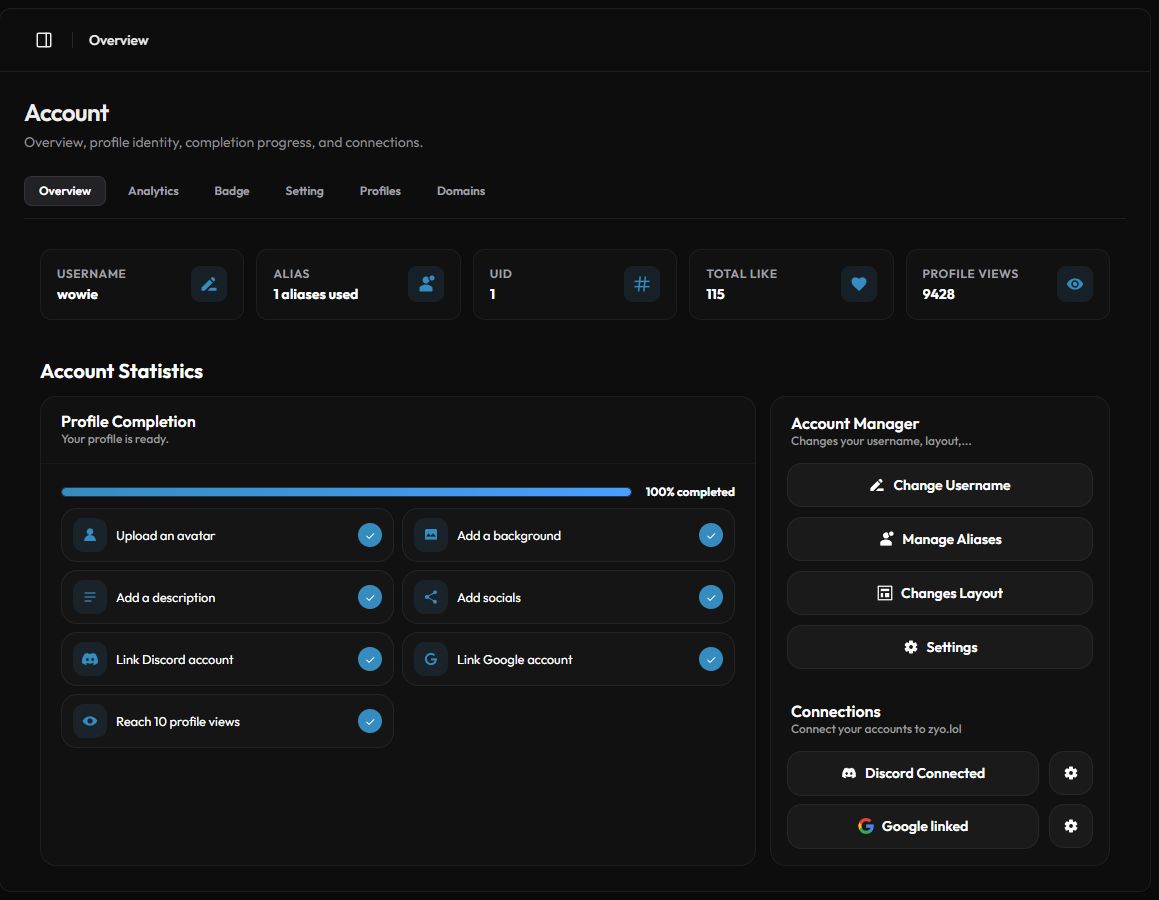The height and width of the screenshot is (900, 1159).
Task: Click the person icon in Alias card
Action: click(x=426, y=284)
